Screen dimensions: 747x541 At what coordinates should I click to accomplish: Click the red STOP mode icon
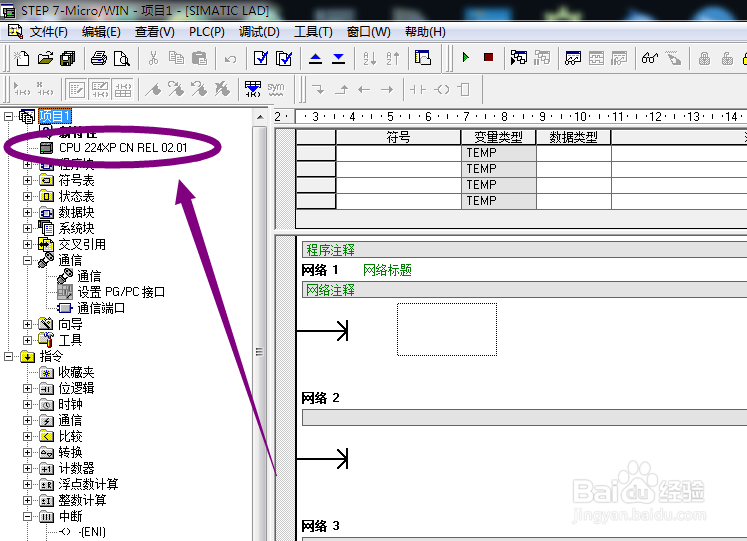pyautogui.click(x=488, y=58)
